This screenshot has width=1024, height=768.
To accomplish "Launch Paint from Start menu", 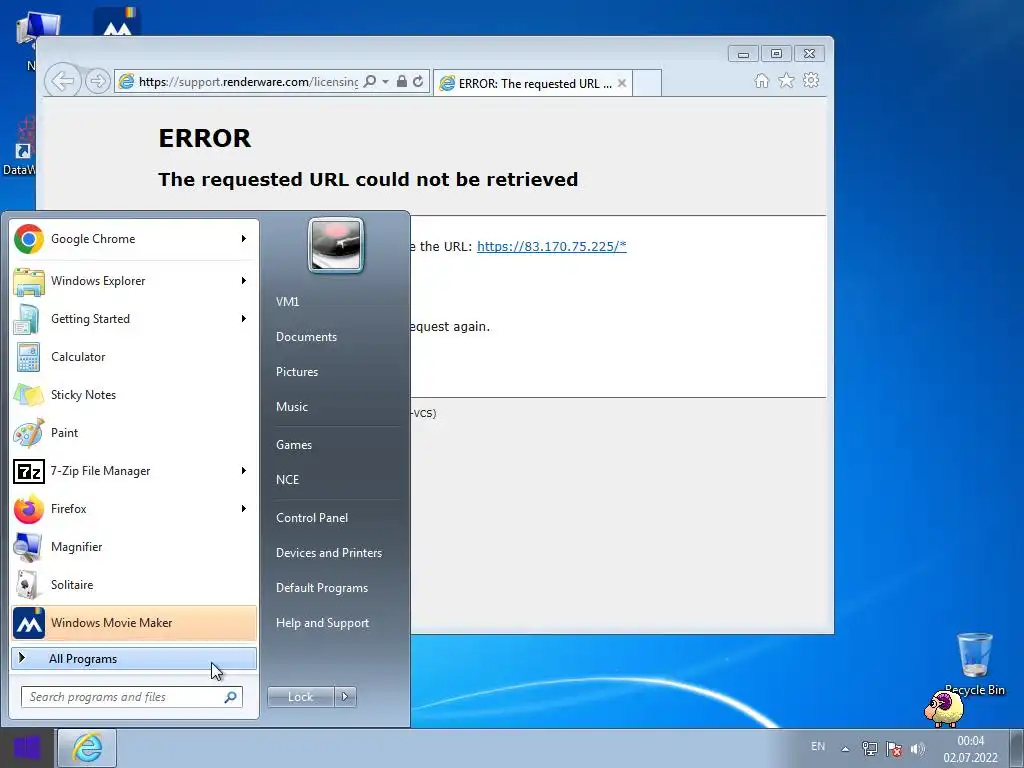I will click(x=134, y=432).
